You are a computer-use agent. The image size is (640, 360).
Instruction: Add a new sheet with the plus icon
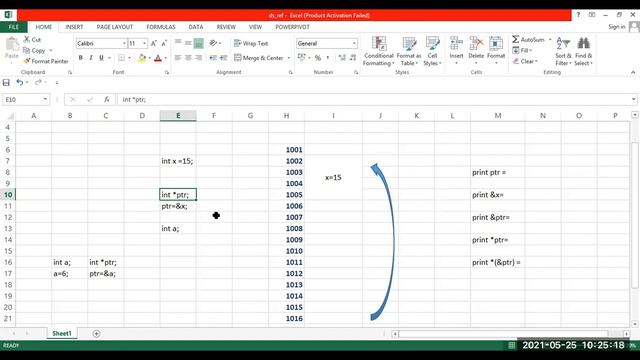(x=96, y=333)
